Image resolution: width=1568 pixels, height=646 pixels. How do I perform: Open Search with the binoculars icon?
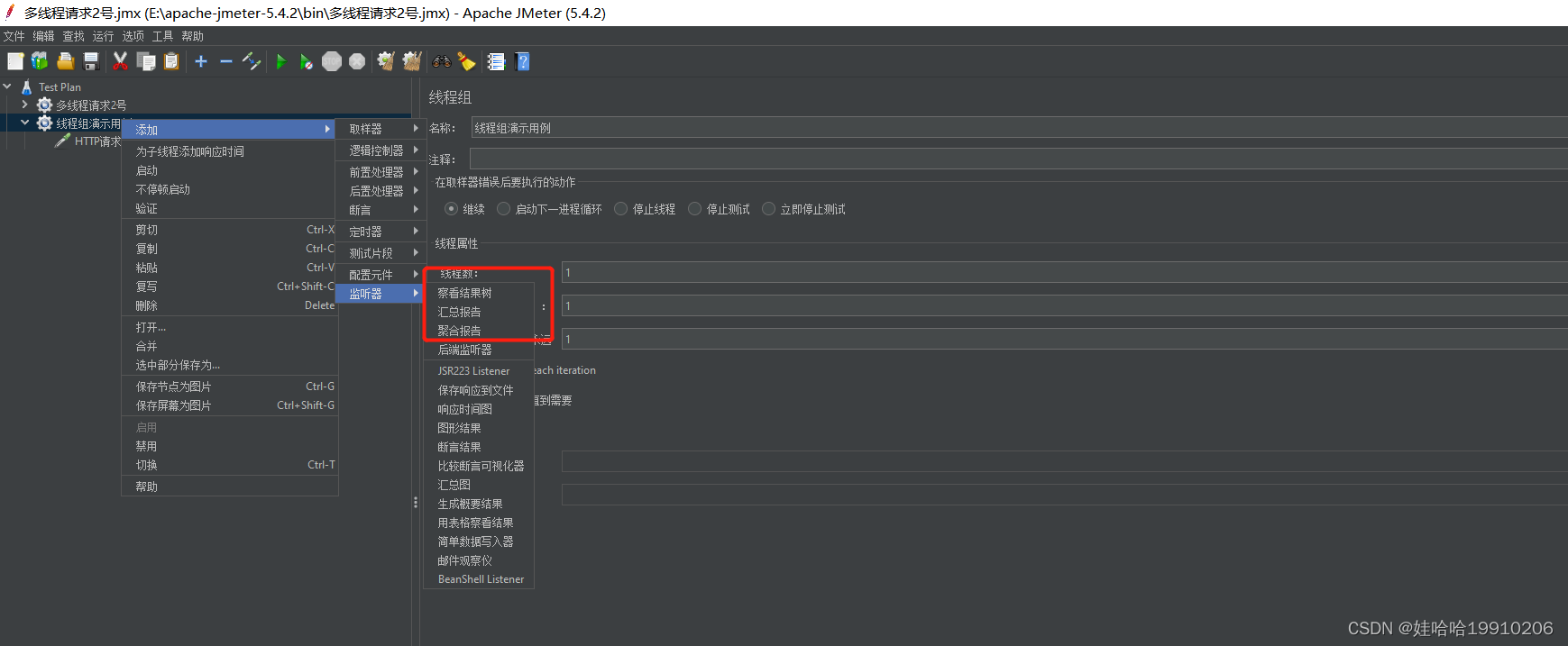pyautogui.click(x=441, y=61)
